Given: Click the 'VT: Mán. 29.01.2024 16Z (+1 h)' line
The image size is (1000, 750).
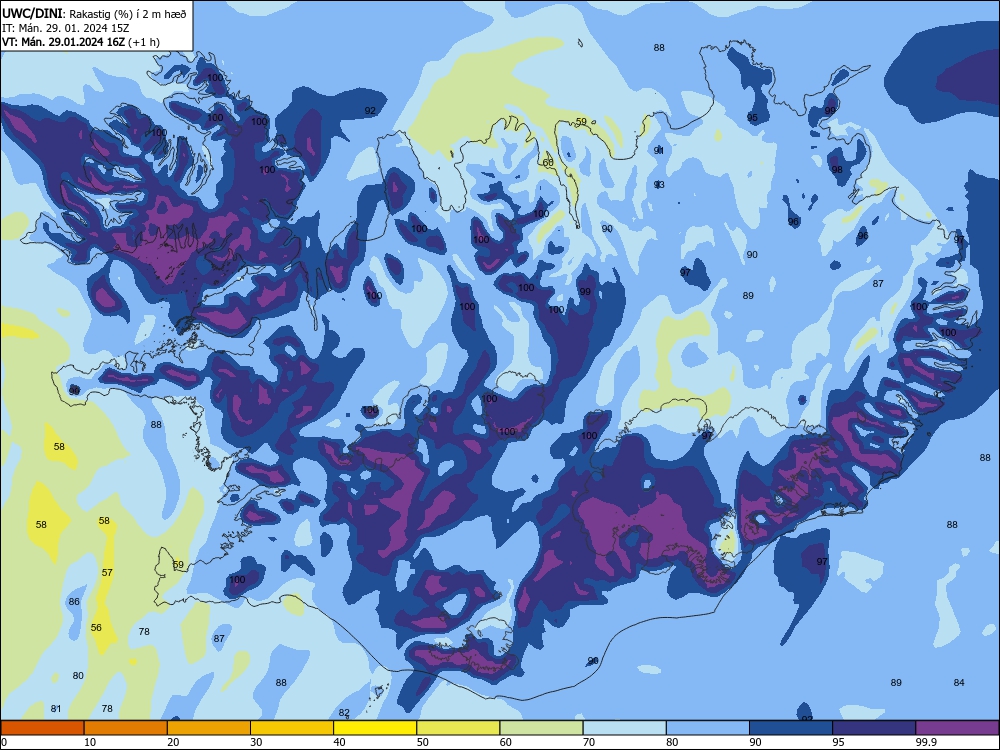Looking at the screenshot, I should pyautogui.click(x=81, y=42).
